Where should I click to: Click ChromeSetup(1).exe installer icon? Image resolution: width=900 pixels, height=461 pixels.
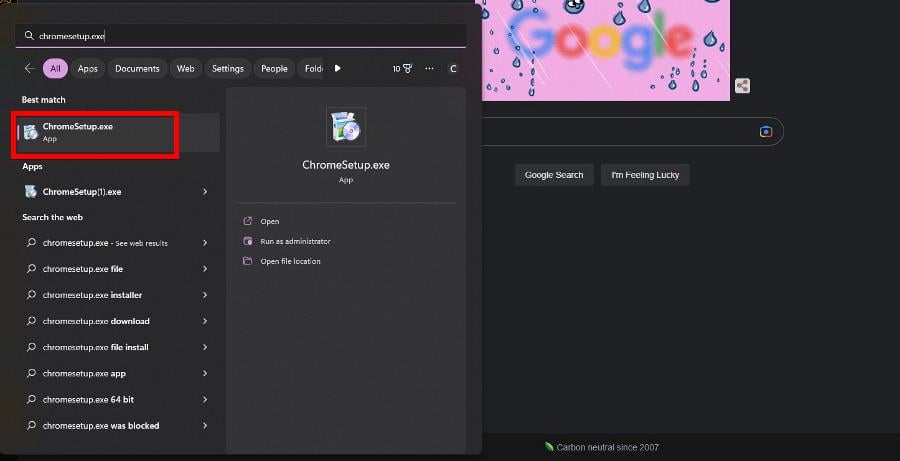click(30, 192)
